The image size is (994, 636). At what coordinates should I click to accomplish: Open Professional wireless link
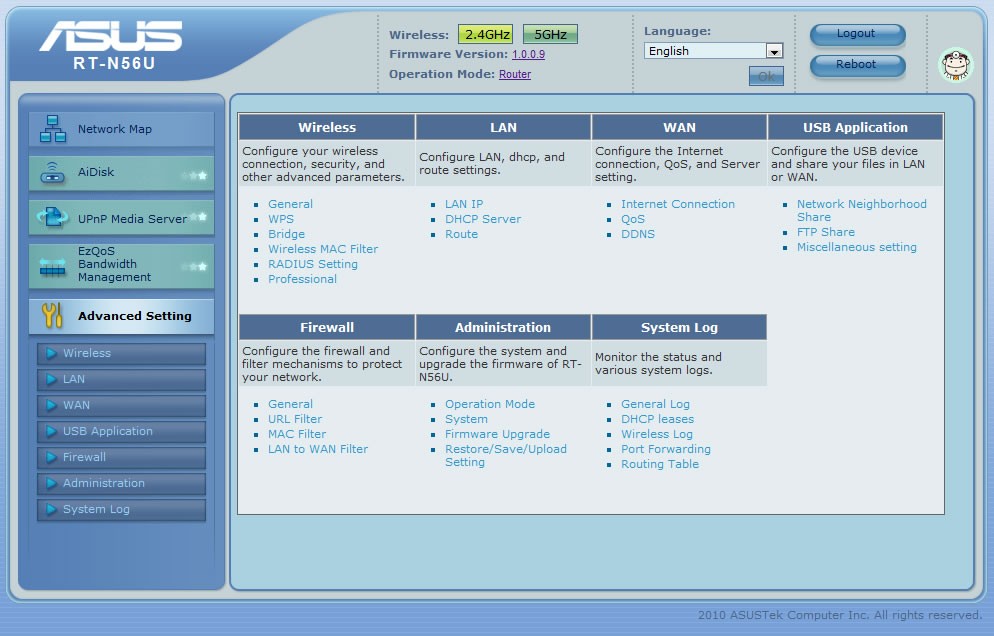[302, 279]
